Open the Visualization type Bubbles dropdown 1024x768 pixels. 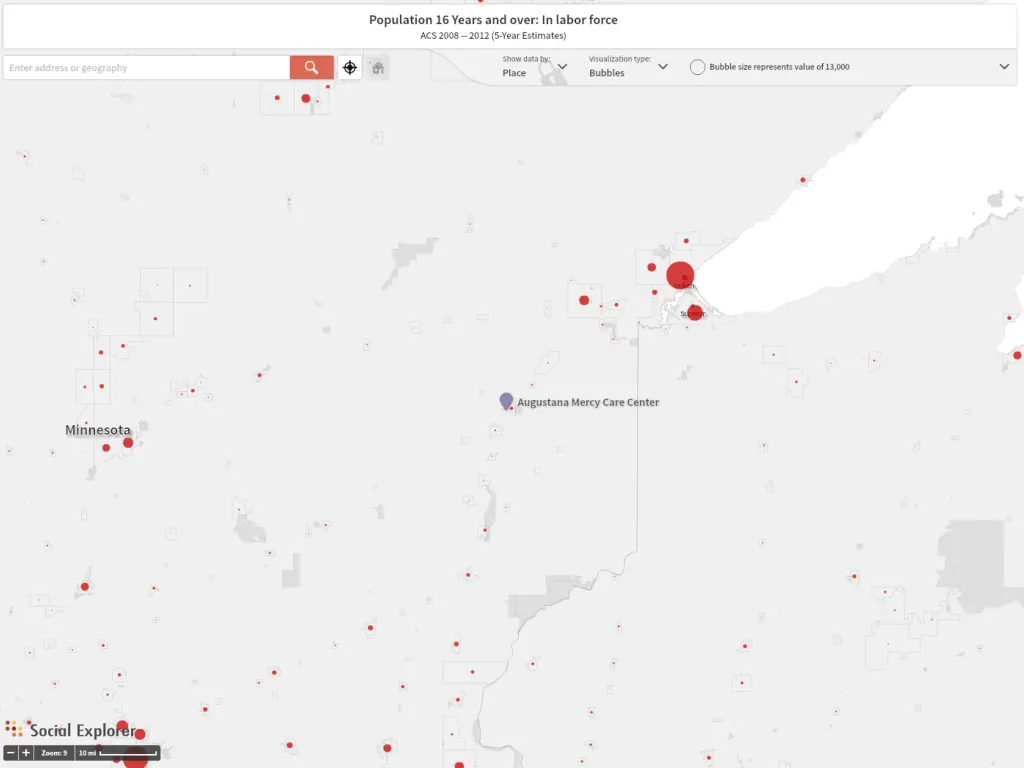[628, 67]
